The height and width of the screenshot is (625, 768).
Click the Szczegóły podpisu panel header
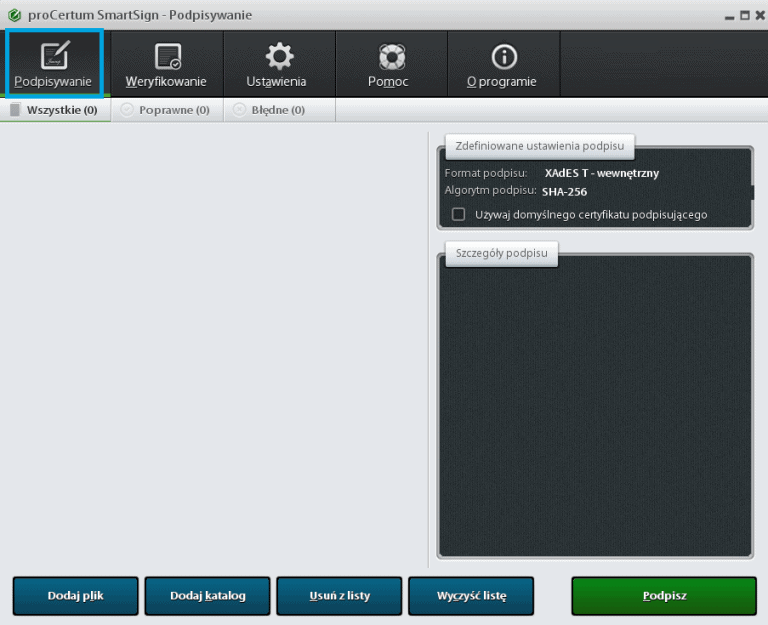(x=501, y=254)
